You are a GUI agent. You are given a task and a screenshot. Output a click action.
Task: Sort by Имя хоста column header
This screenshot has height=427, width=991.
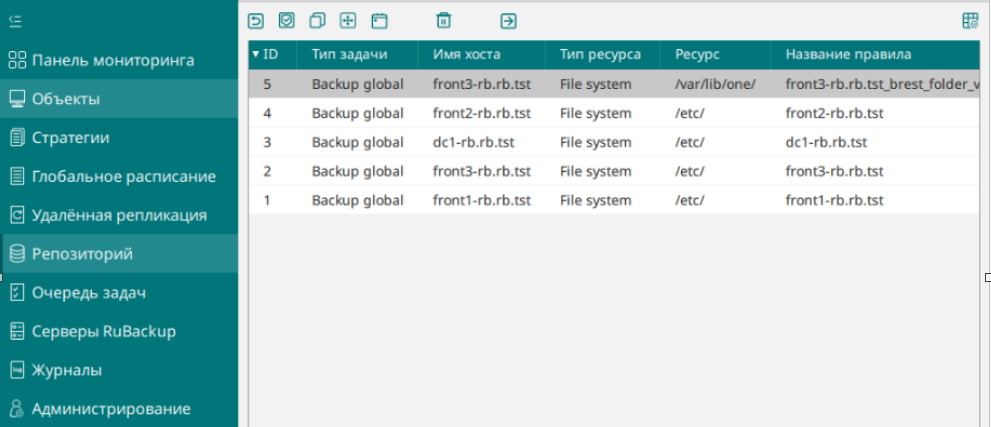pos(481,54)
